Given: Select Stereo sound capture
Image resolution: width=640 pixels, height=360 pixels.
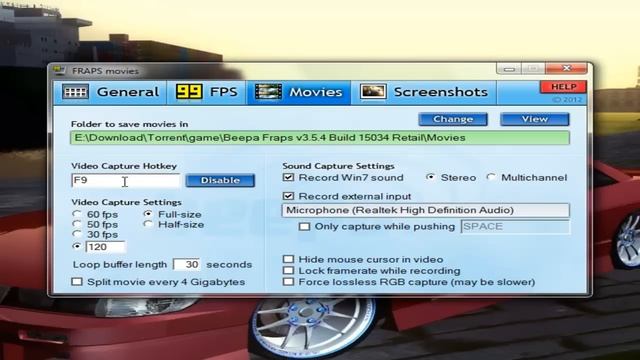Looking at the screenshot, I should pos(431,178).
